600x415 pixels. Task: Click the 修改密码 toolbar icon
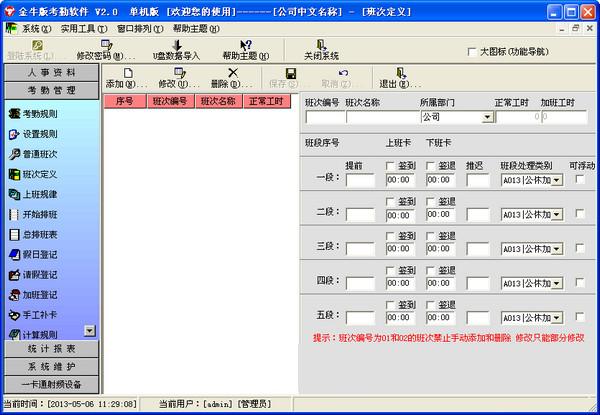106,45
